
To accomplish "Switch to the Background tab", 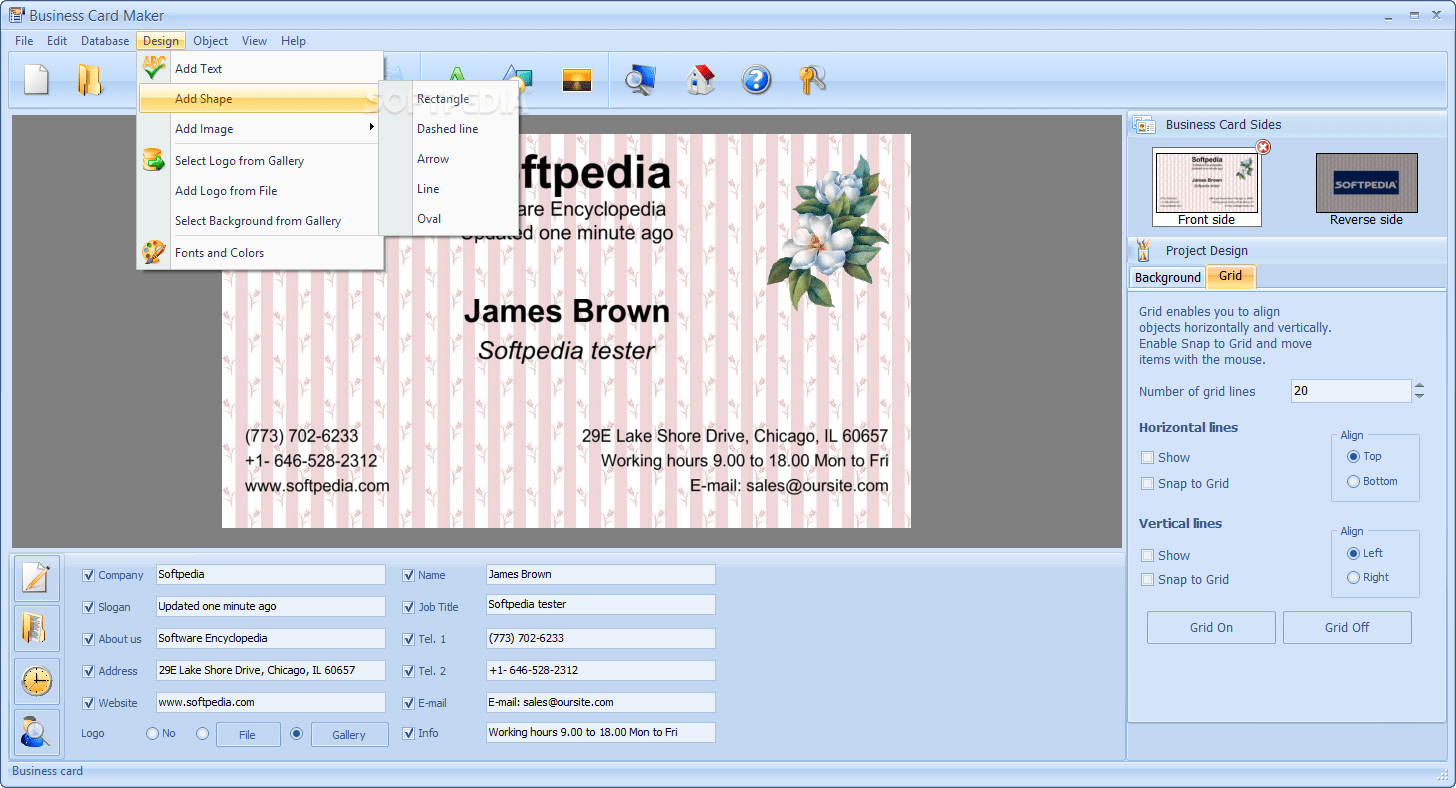I will coord(1166,277).
